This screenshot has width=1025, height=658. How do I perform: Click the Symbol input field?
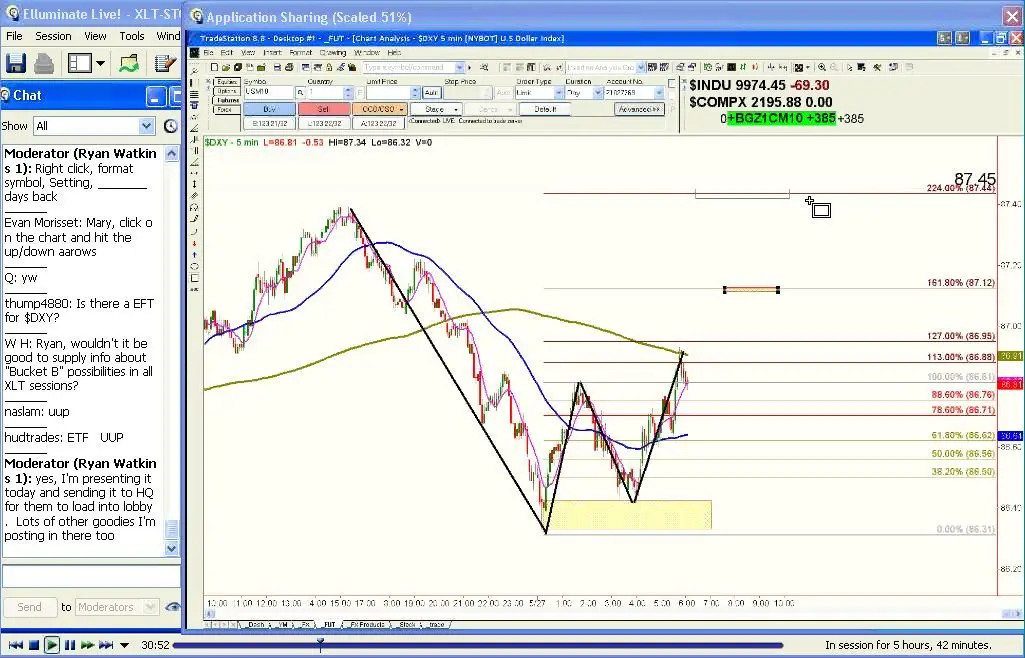[x=269, y=93]
